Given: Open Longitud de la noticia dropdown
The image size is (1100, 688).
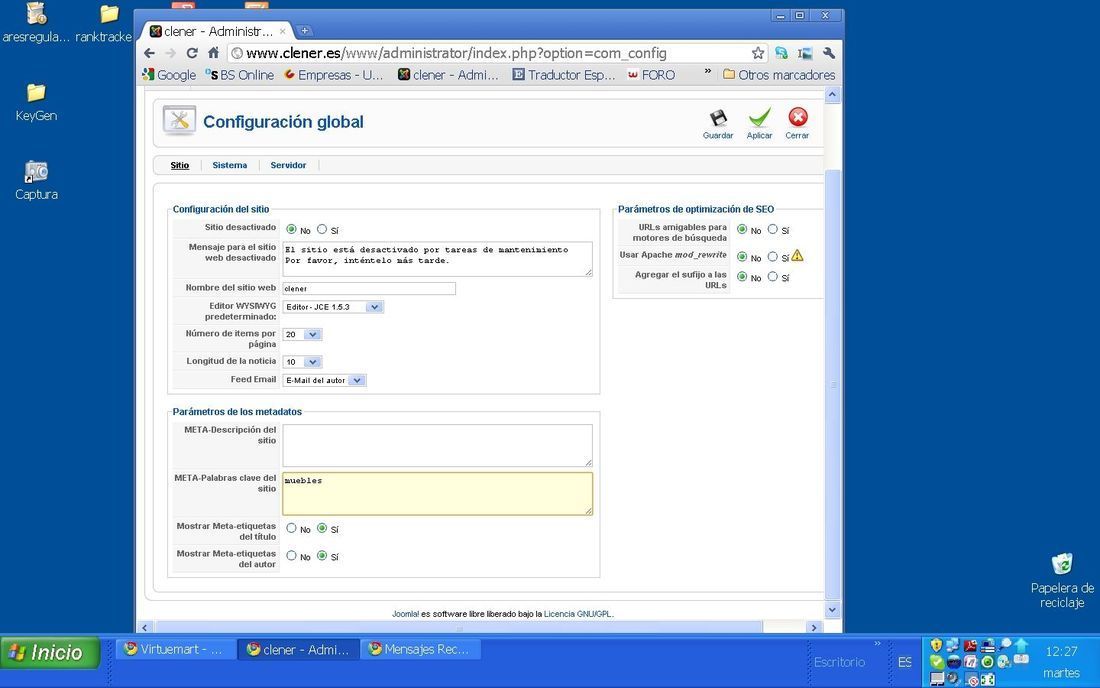Looking at the screenshot, I should [302, 362].
